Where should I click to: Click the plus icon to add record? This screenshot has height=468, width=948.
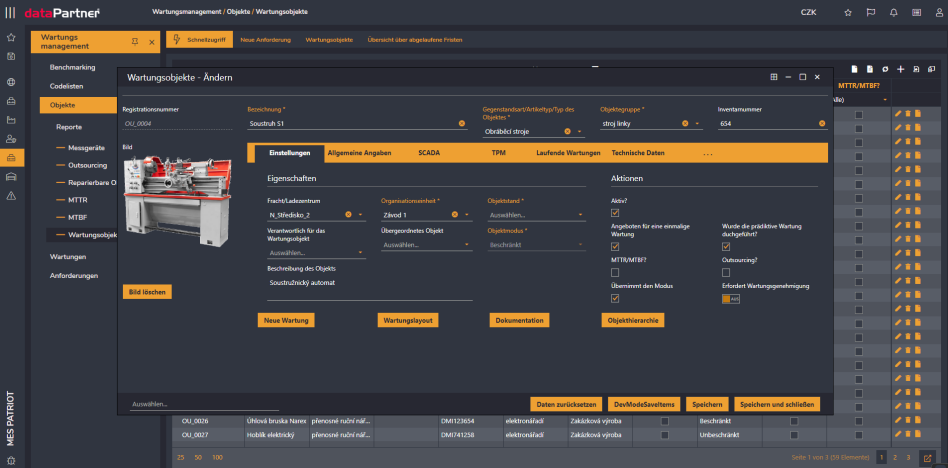point(900,69)
